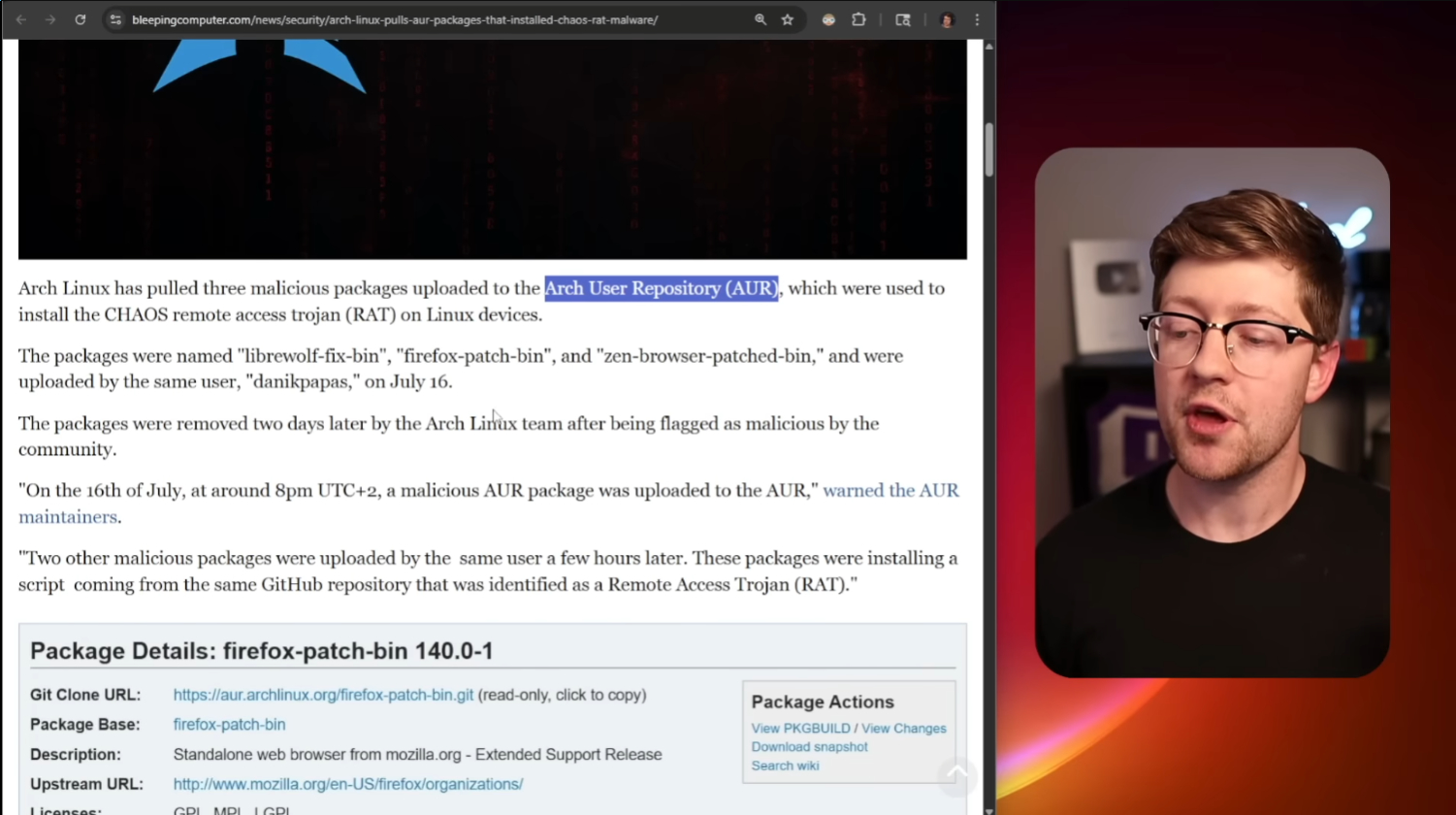Click the "Description:" label
The width and height of the screenshot is (1456, 815).
tap(76, 755)
